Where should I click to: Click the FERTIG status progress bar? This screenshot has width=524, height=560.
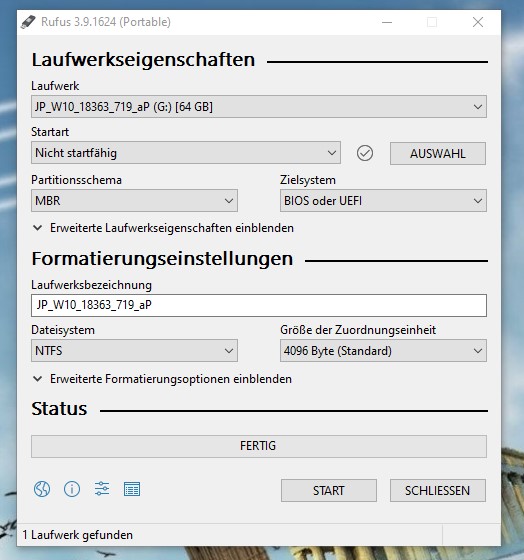[259, 446]
